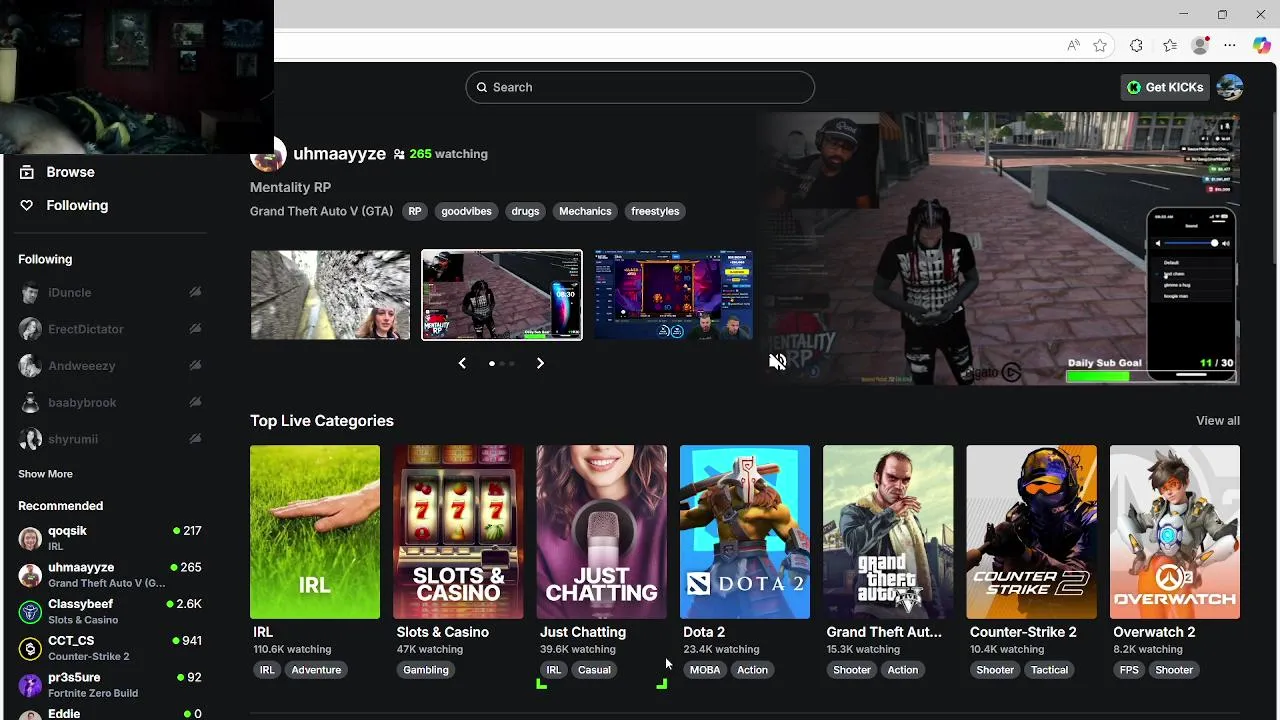The width and height of the screenshot is (1280, 720).
Task: Click baabybrook offline camera icon
Action: (195, 402)
